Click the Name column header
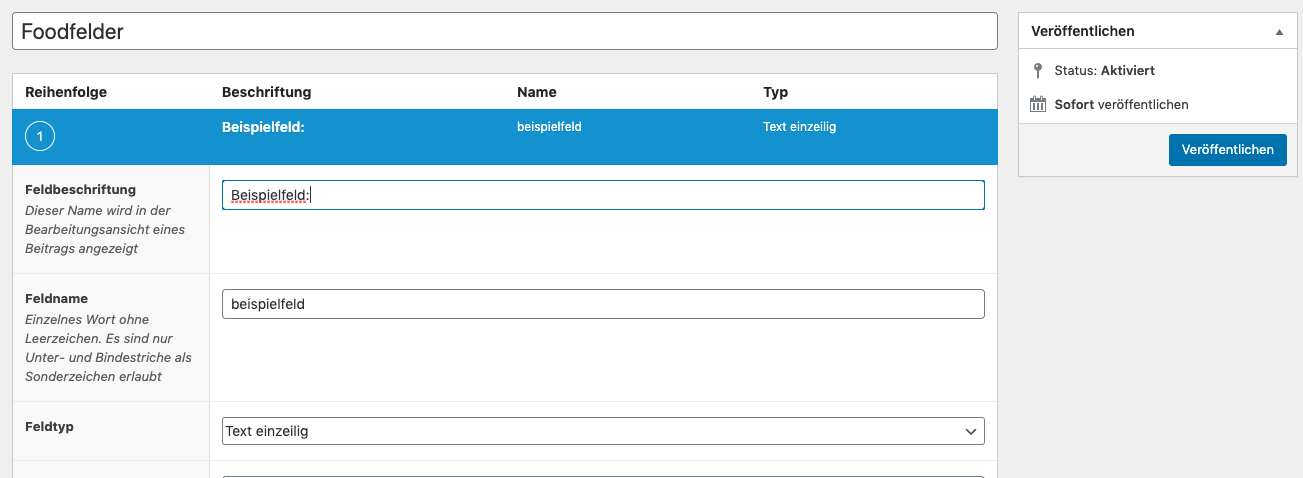 (537, 92)
